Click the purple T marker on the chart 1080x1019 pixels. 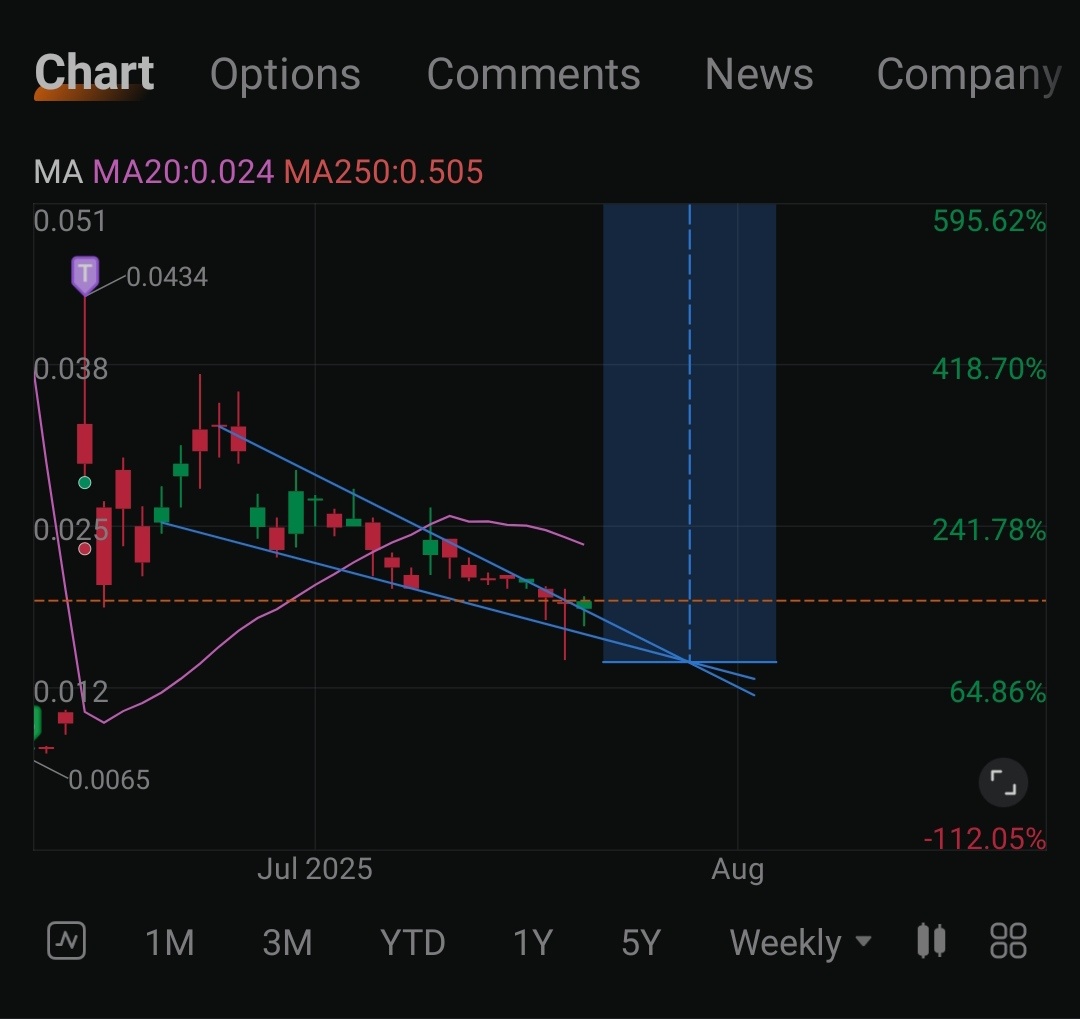85,274
